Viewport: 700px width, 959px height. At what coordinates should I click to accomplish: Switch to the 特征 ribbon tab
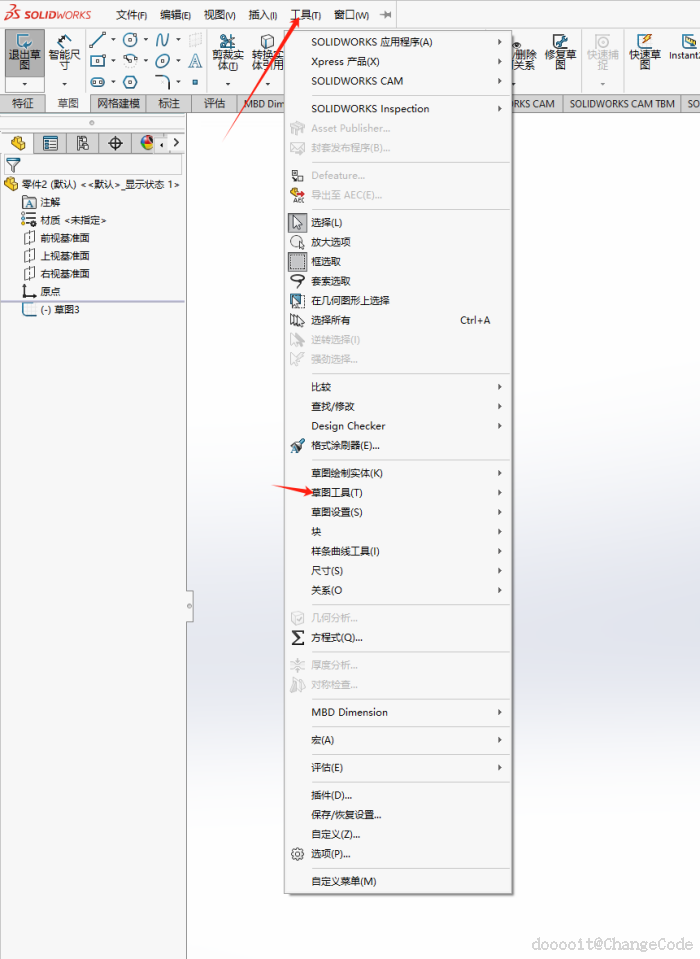[x=23, y=104]
